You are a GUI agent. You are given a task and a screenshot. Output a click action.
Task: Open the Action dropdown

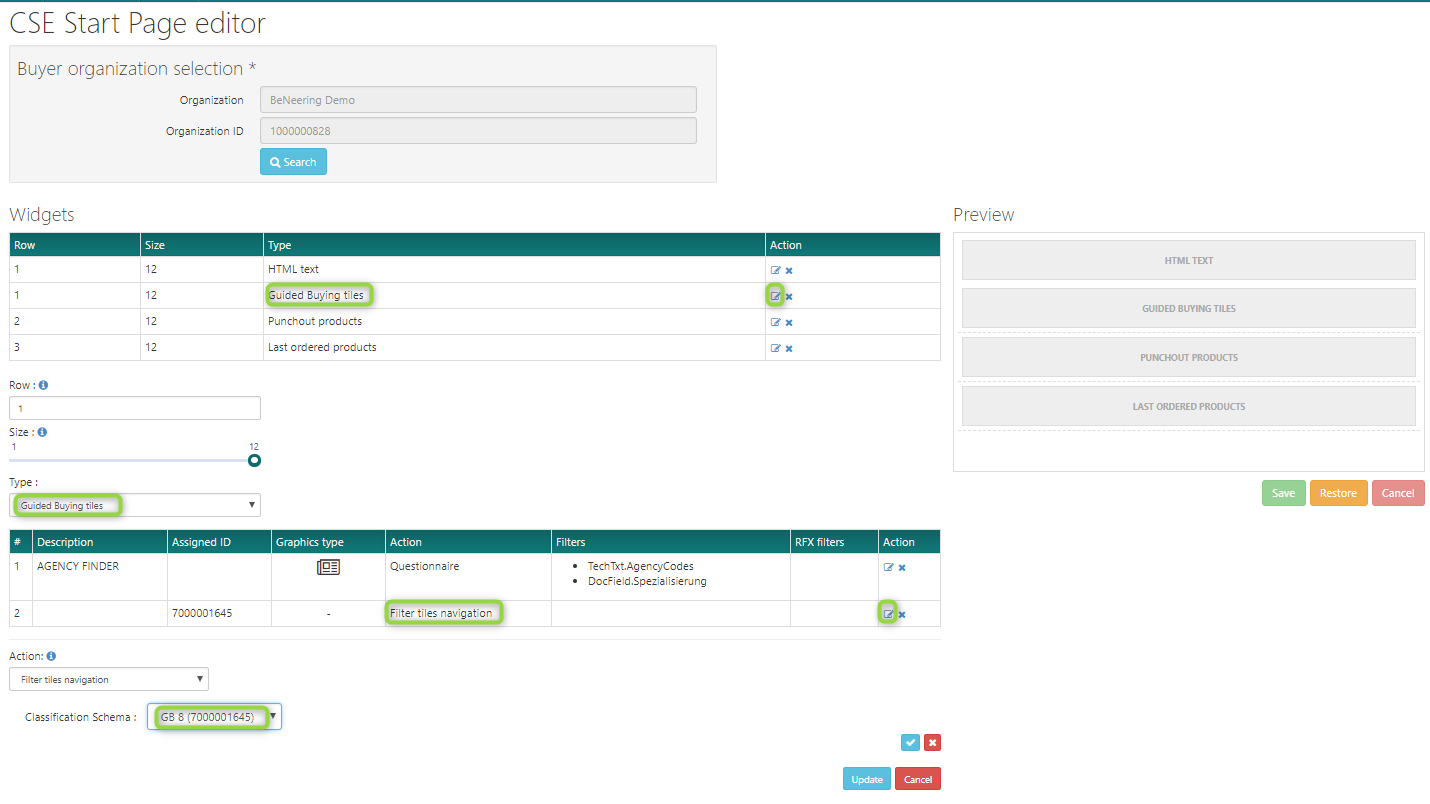(x=109, y=680)
